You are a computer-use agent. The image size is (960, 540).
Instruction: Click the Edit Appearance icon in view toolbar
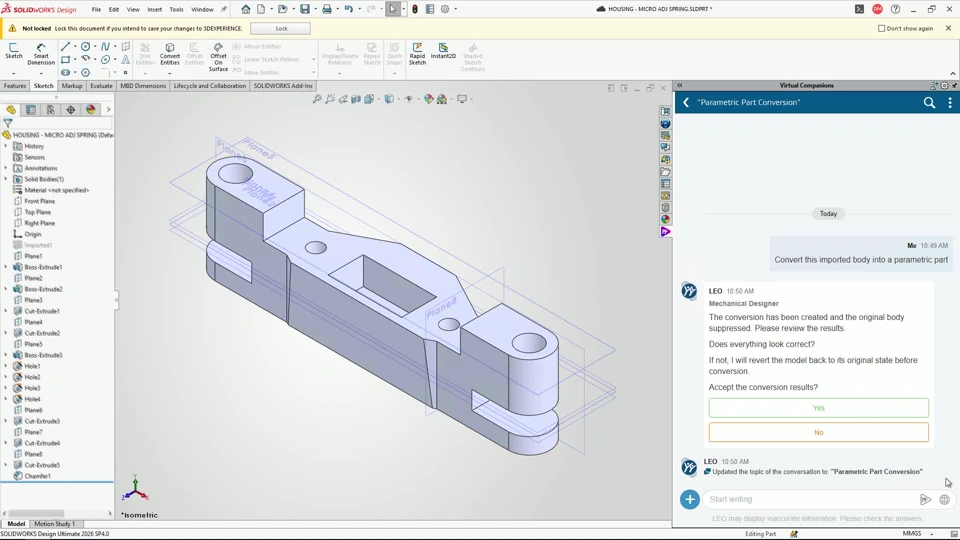tap(429, 99)
